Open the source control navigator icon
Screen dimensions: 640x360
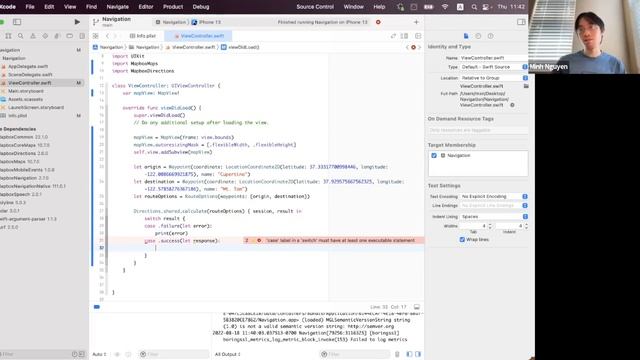tap(8, 36)
